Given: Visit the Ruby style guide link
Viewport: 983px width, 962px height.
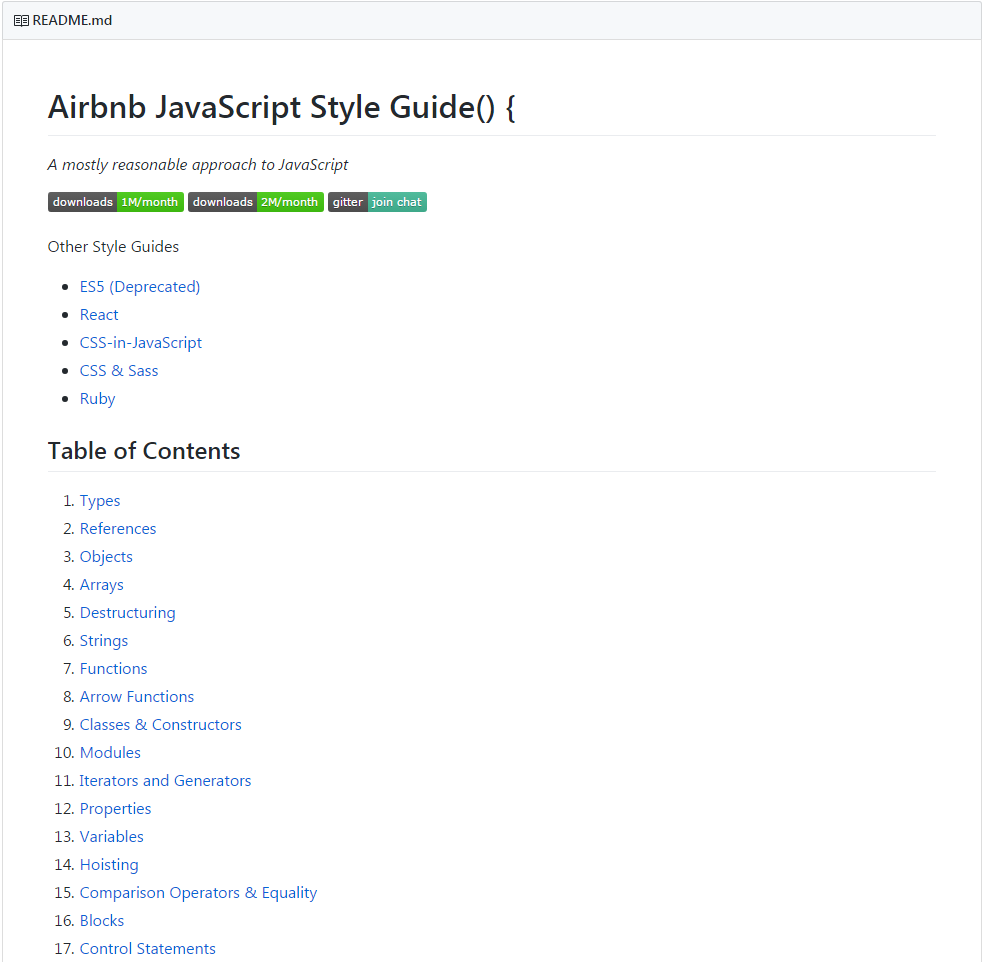Looking at the screenshot, I should pyautogui.click(x=98, y=399).
